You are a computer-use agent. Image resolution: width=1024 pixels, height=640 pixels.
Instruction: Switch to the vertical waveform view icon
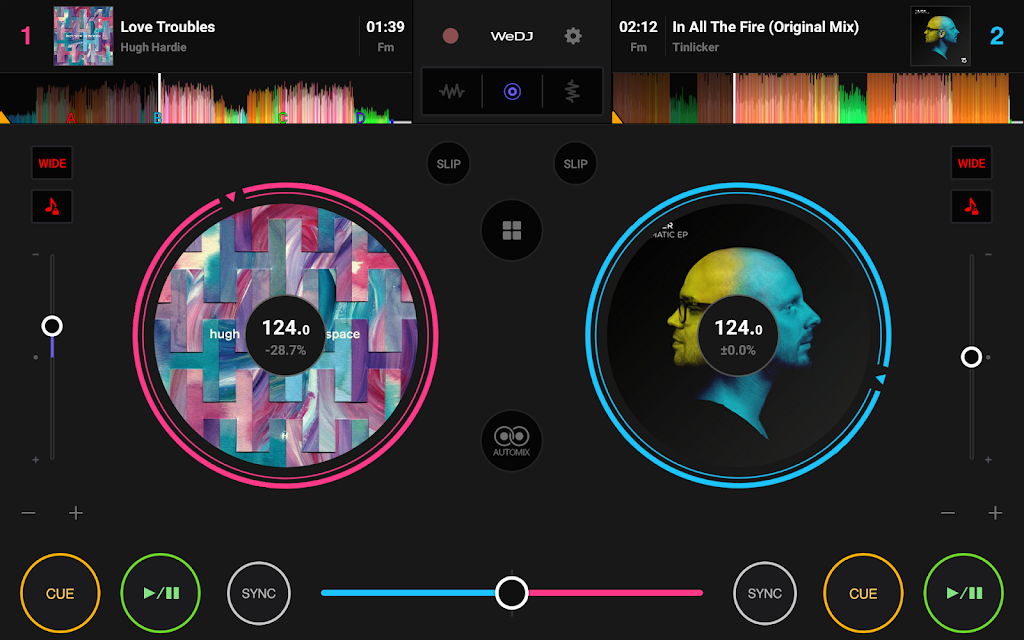point(572,92)
